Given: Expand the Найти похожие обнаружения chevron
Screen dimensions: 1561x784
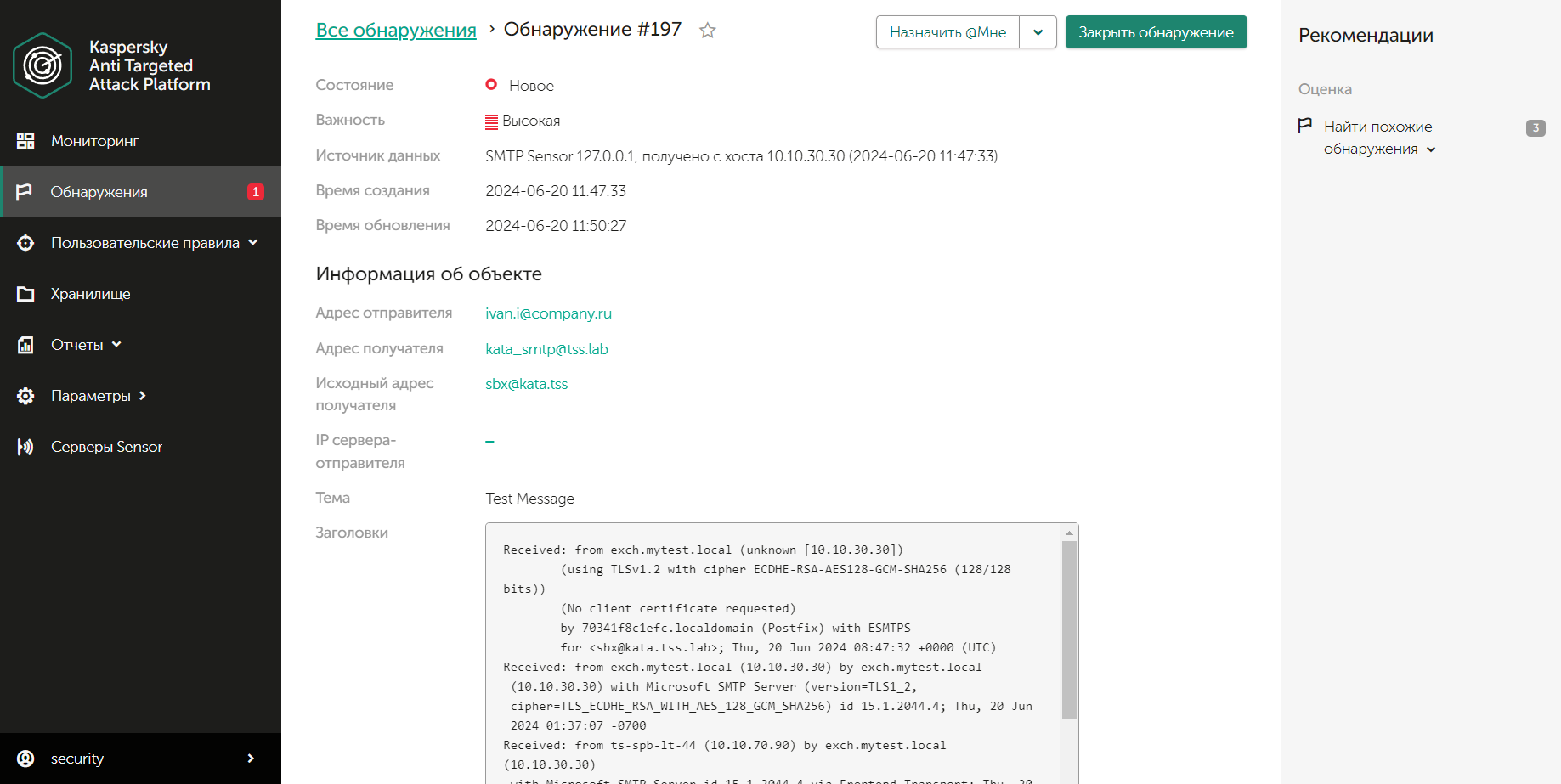Looking at the screenshot, I should (1431, 149).
